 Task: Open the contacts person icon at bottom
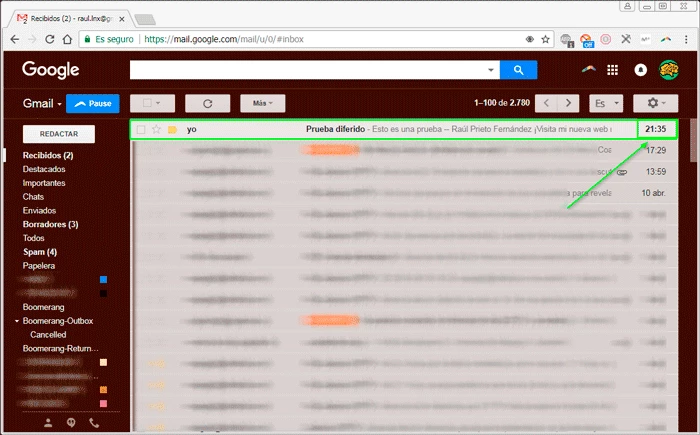coord(48,422)
